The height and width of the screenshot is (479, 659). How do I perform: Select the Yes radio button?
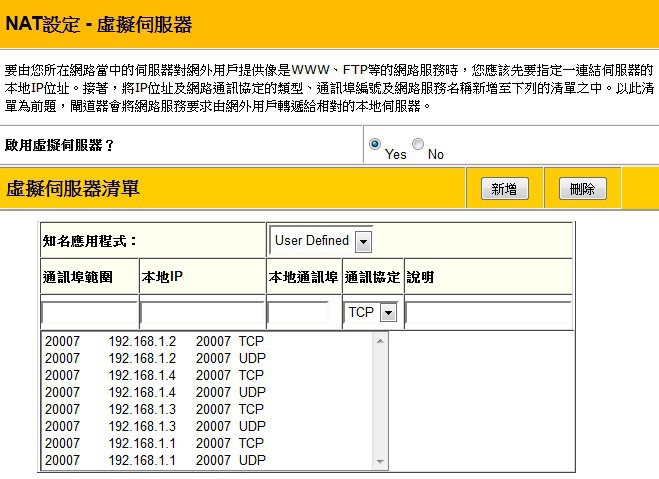click(375, 145)
